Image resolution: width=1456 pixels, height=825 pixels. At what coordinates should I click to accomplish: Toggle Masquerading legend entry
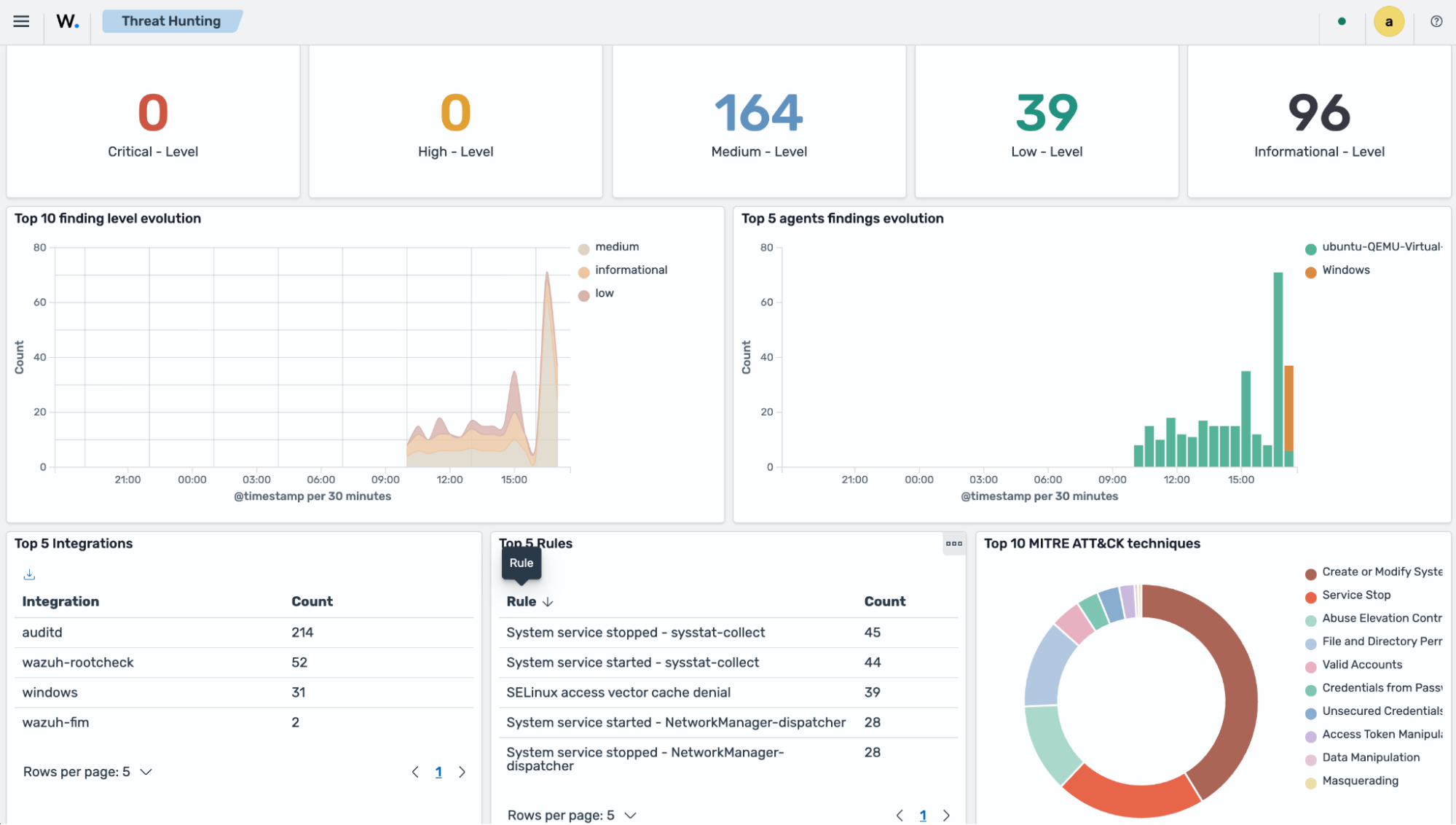[x=1360, y=781]
